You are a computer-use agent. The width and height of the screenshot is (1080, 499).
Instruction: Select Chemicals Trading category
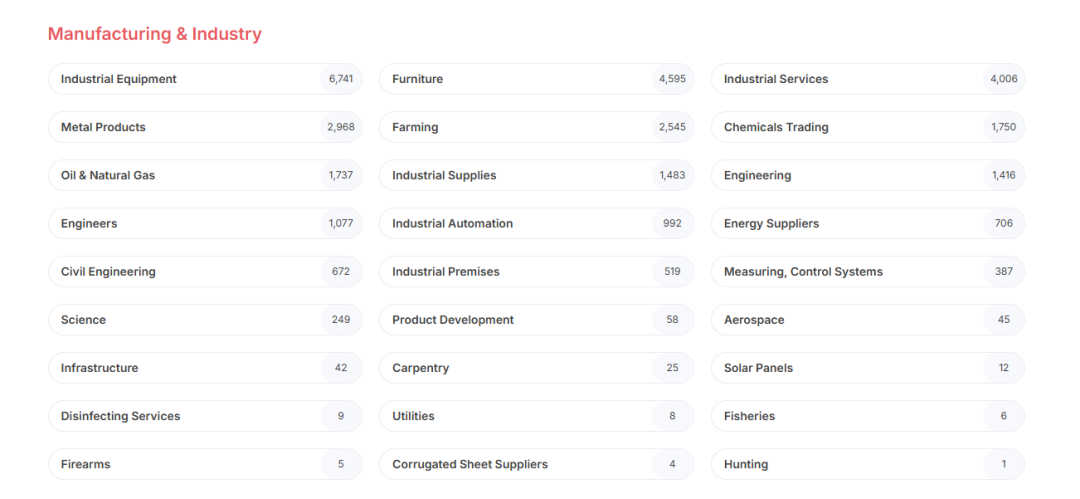868,127
